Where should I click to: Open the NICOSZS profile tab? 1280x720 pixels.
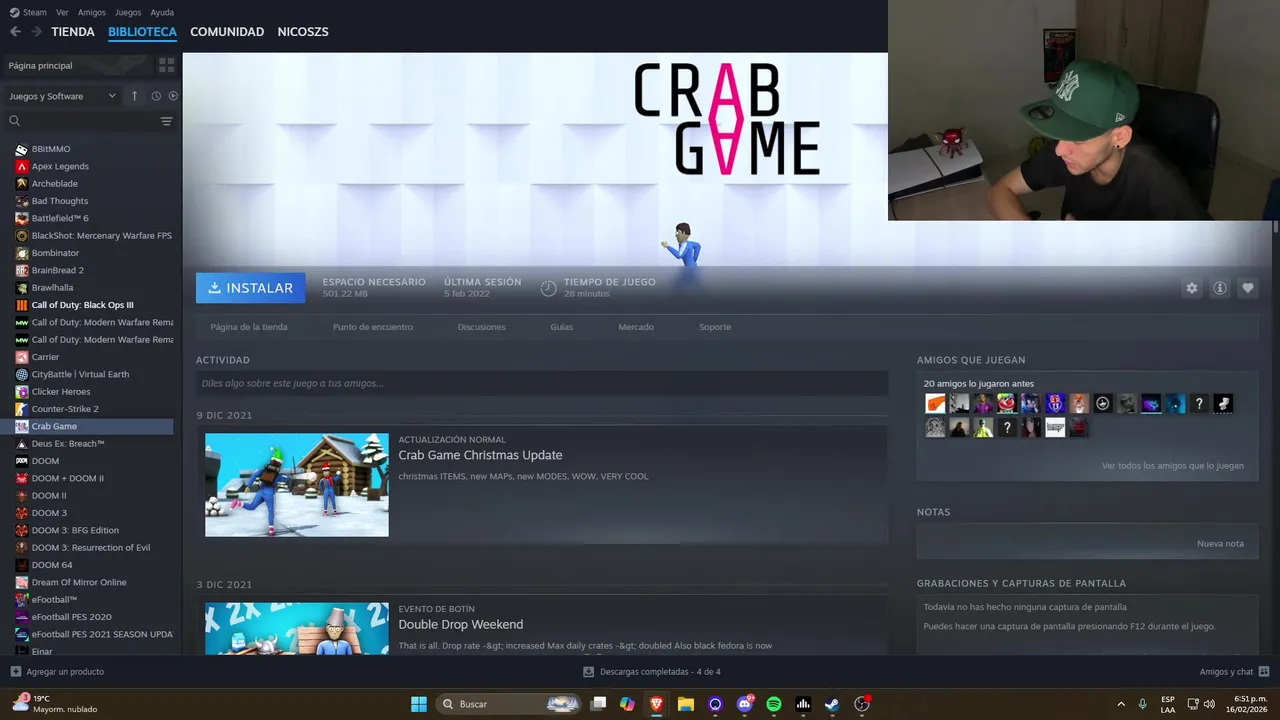(303, 32)
